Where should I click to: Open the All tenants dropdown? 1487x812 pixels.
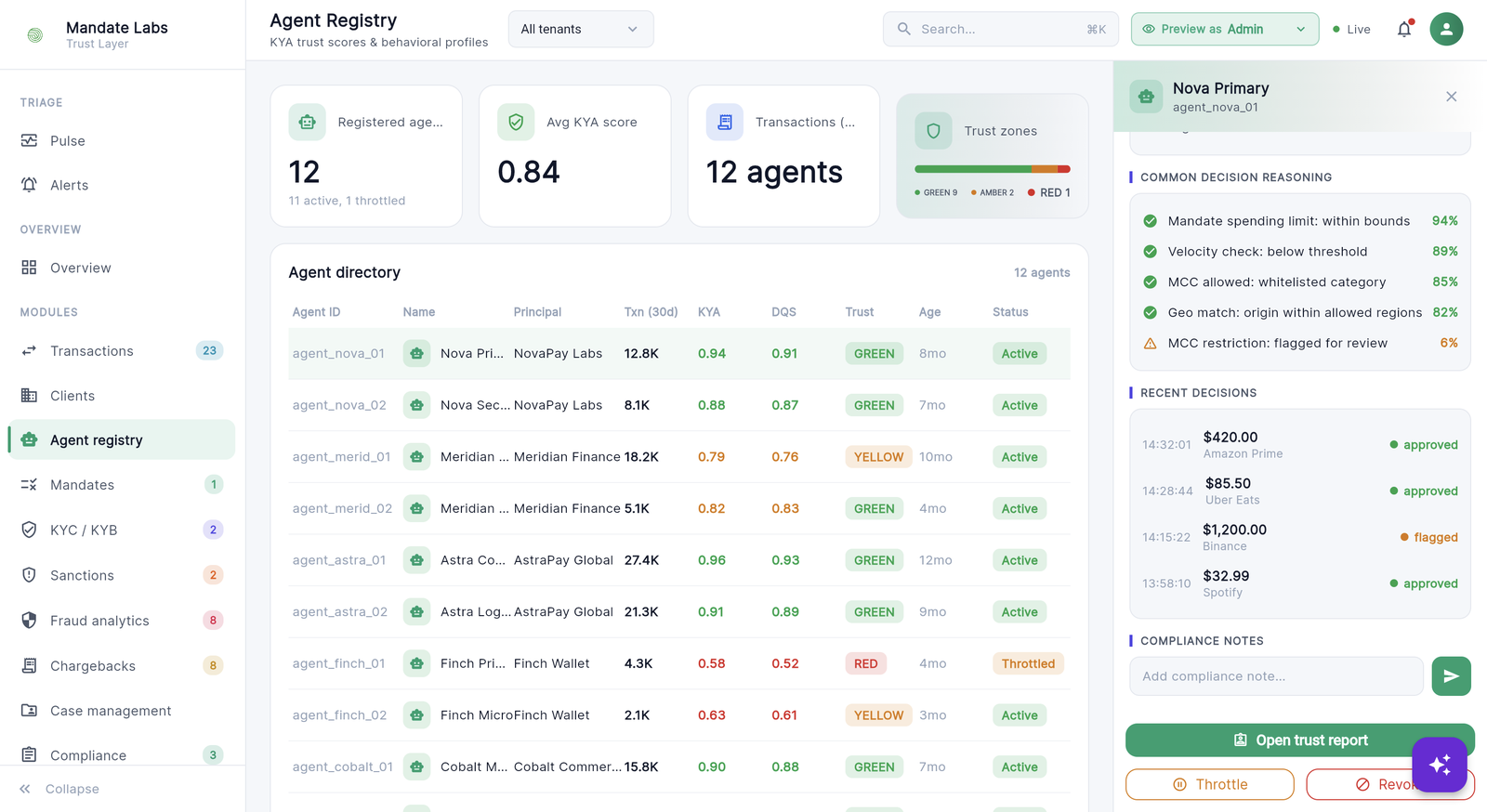click(581, 29)
